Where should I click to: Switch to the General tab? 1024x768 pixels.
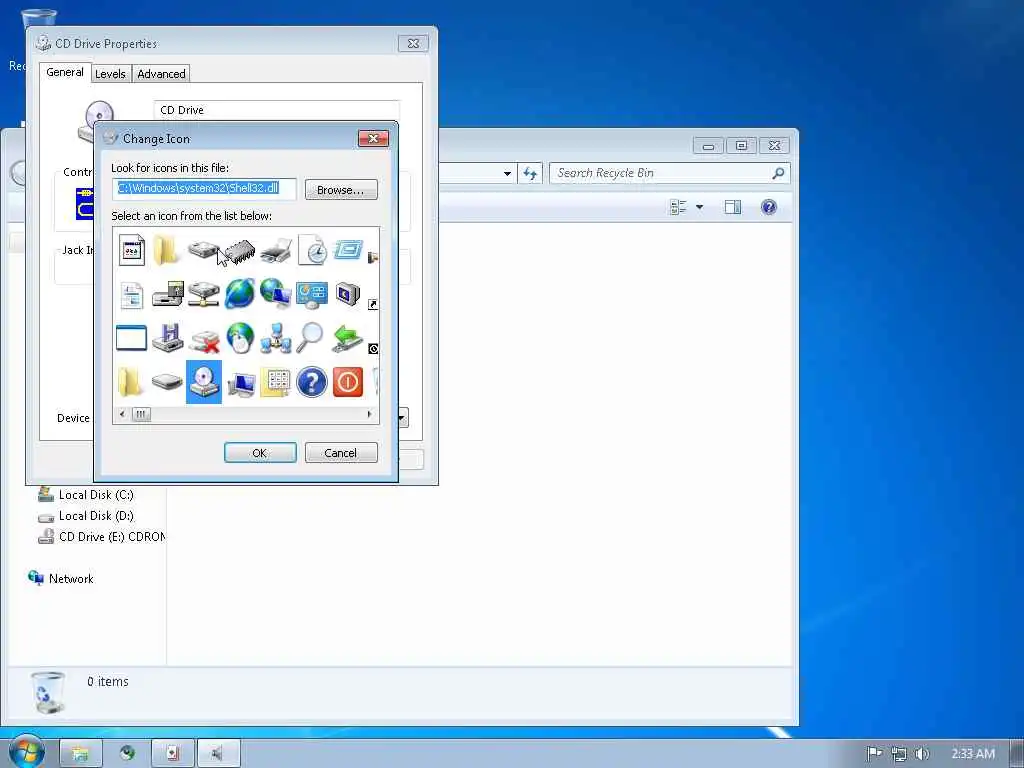click(x=65, y=72)
